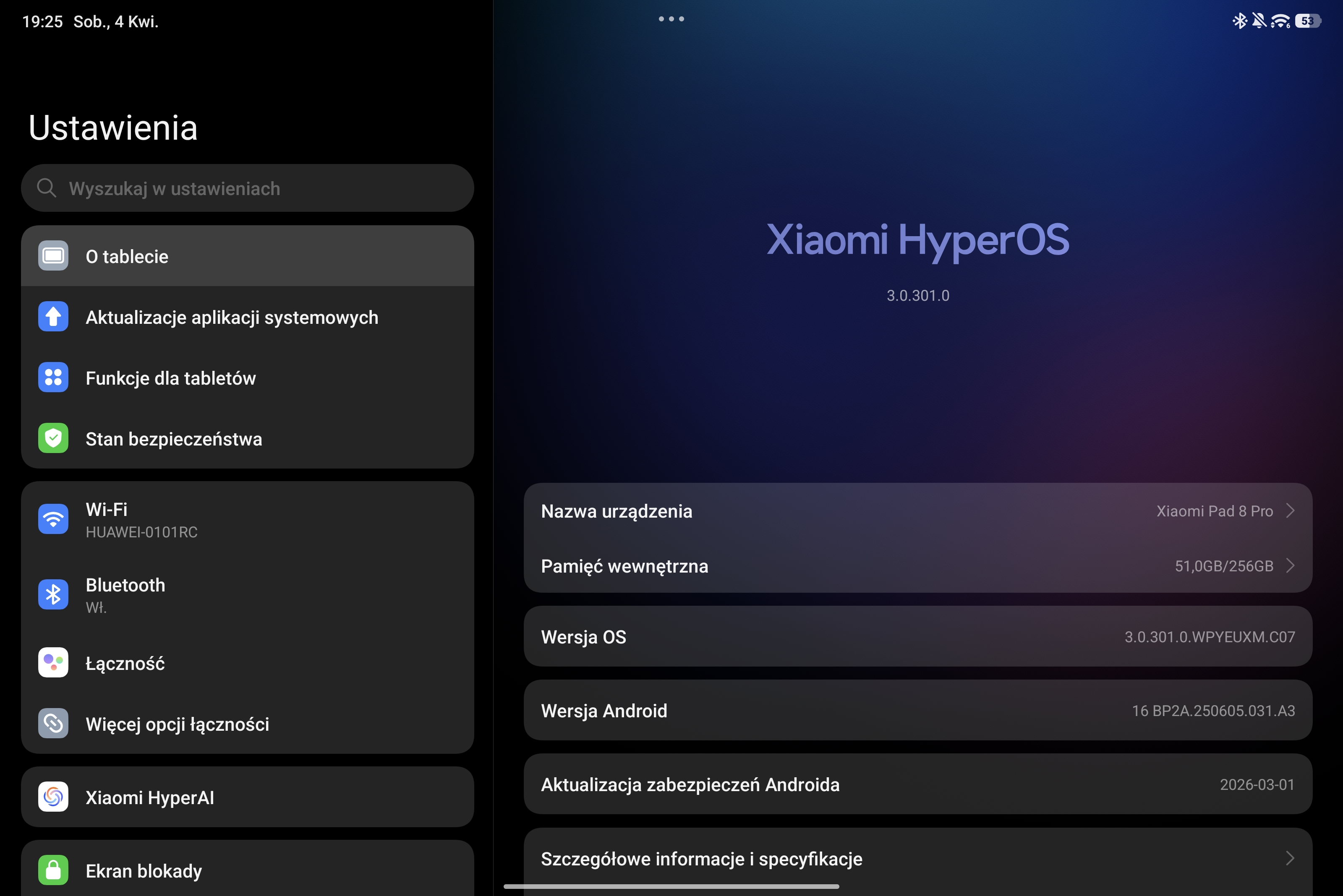Open Pamięć wewnętrzna storage chevron
The height and width of the screenshot is (896, 1343).
[1290, 566]
